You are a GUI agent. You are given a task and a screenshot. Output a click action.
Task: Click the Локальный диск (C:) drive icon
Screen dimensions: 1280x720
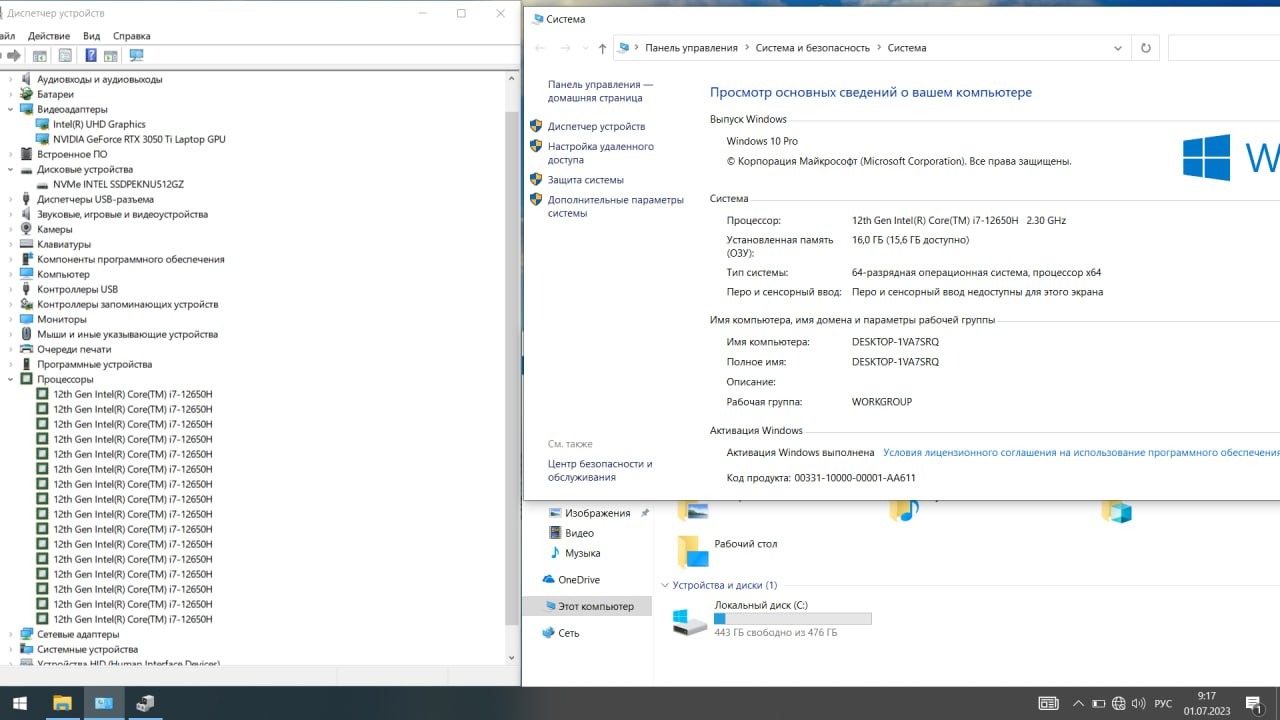click(x=690, y=621)
